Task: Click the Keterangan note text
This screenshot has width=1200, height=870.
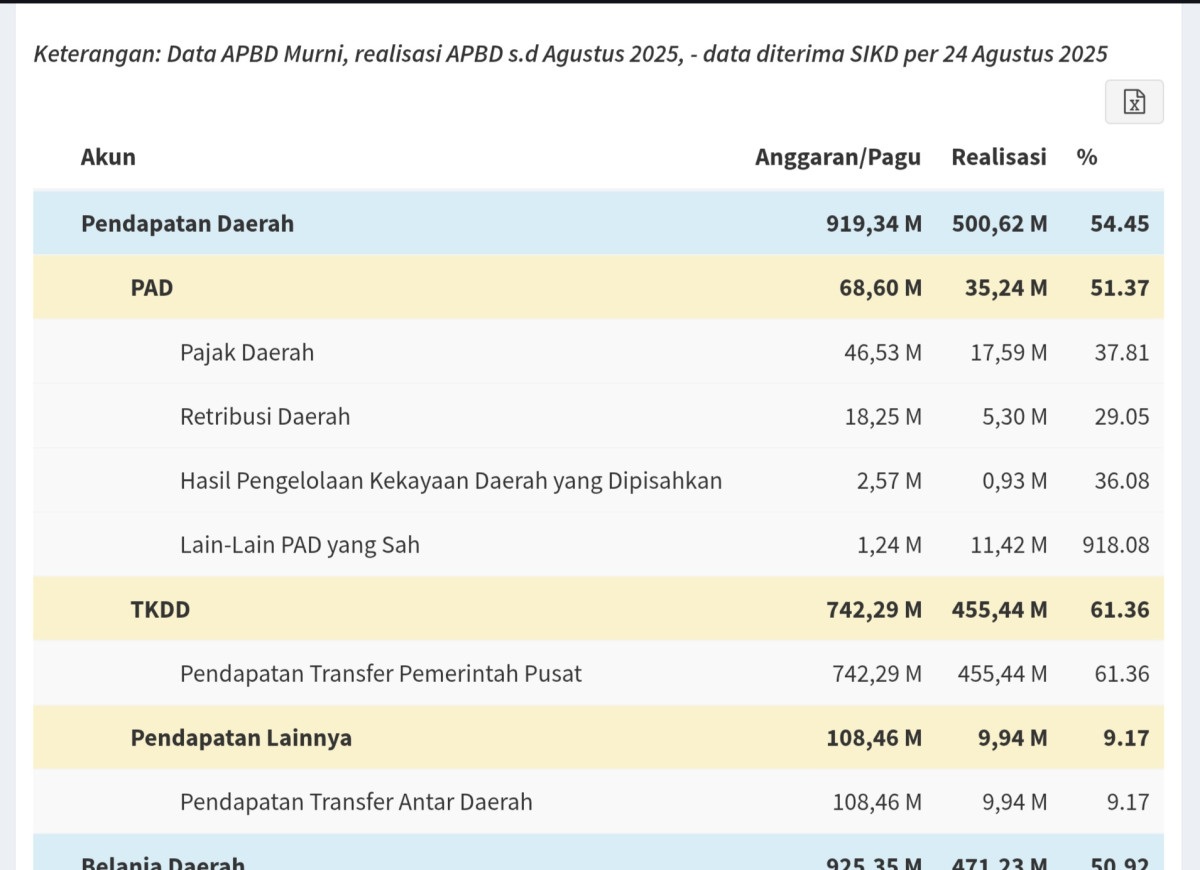Action: pyautogui.click(x=570, y=54)
